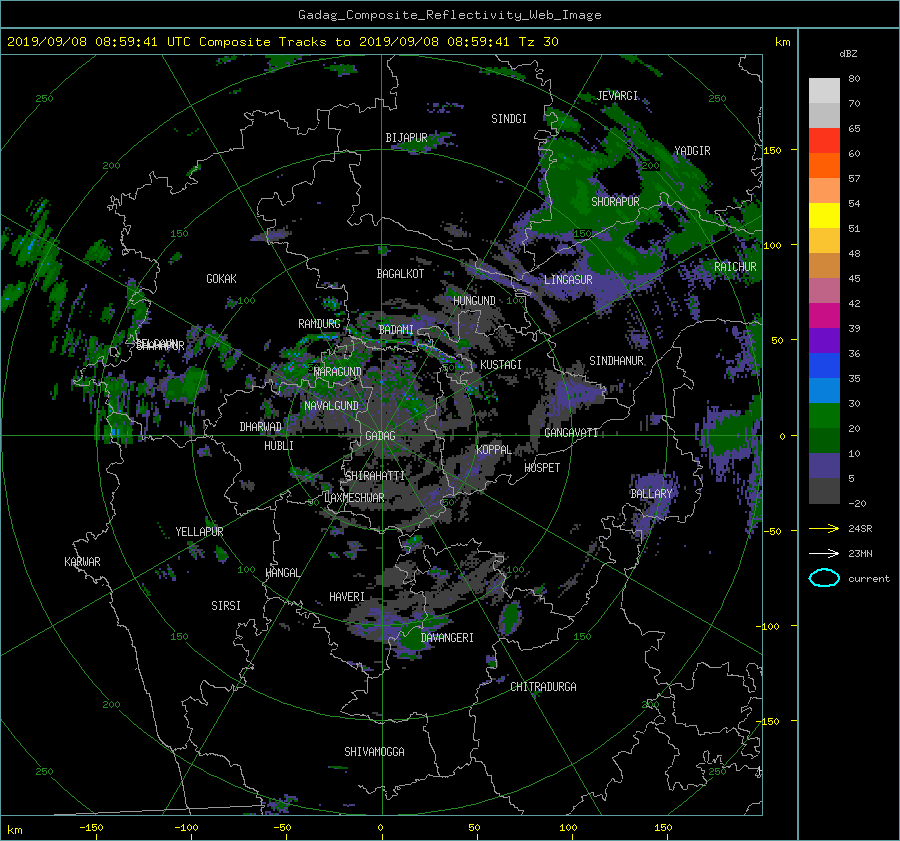This screenshot has width=900, height=841.
Task: Click the HUNGUND city label
Action: click(474, 300)
